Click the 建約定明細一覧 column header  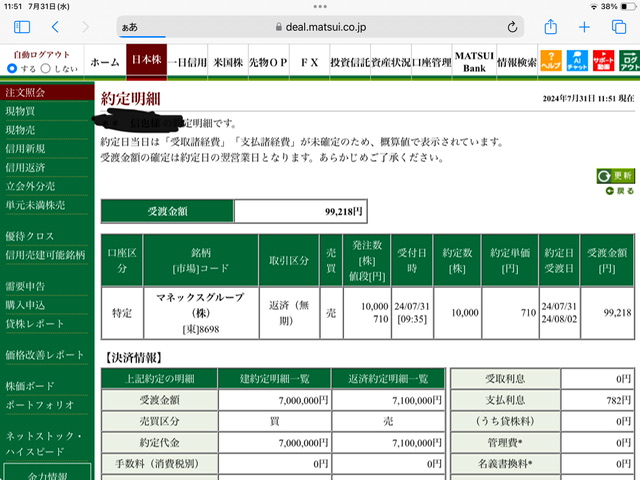coord(274,378)
